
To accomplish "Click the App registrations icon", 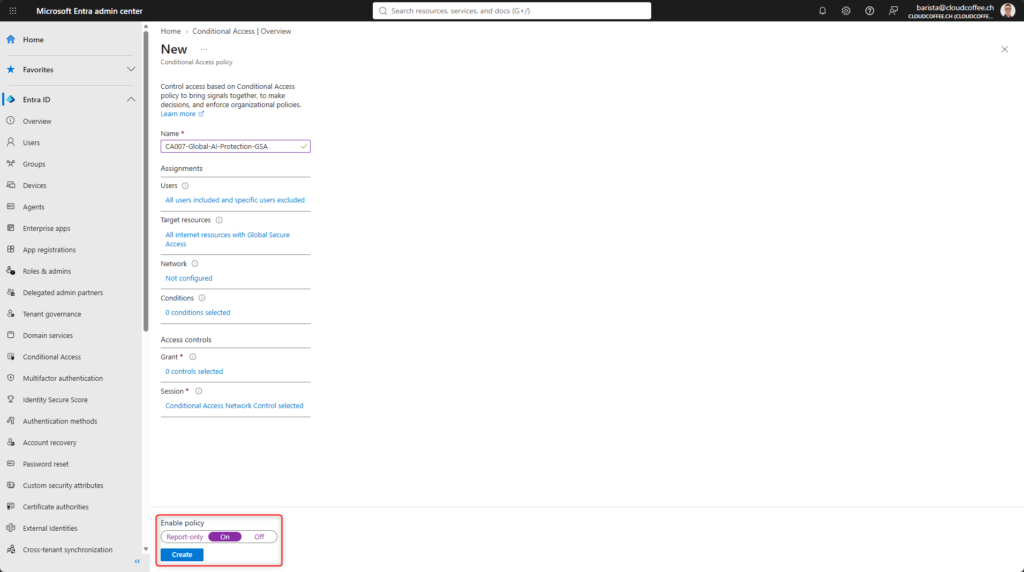I will tap(10, 249).
